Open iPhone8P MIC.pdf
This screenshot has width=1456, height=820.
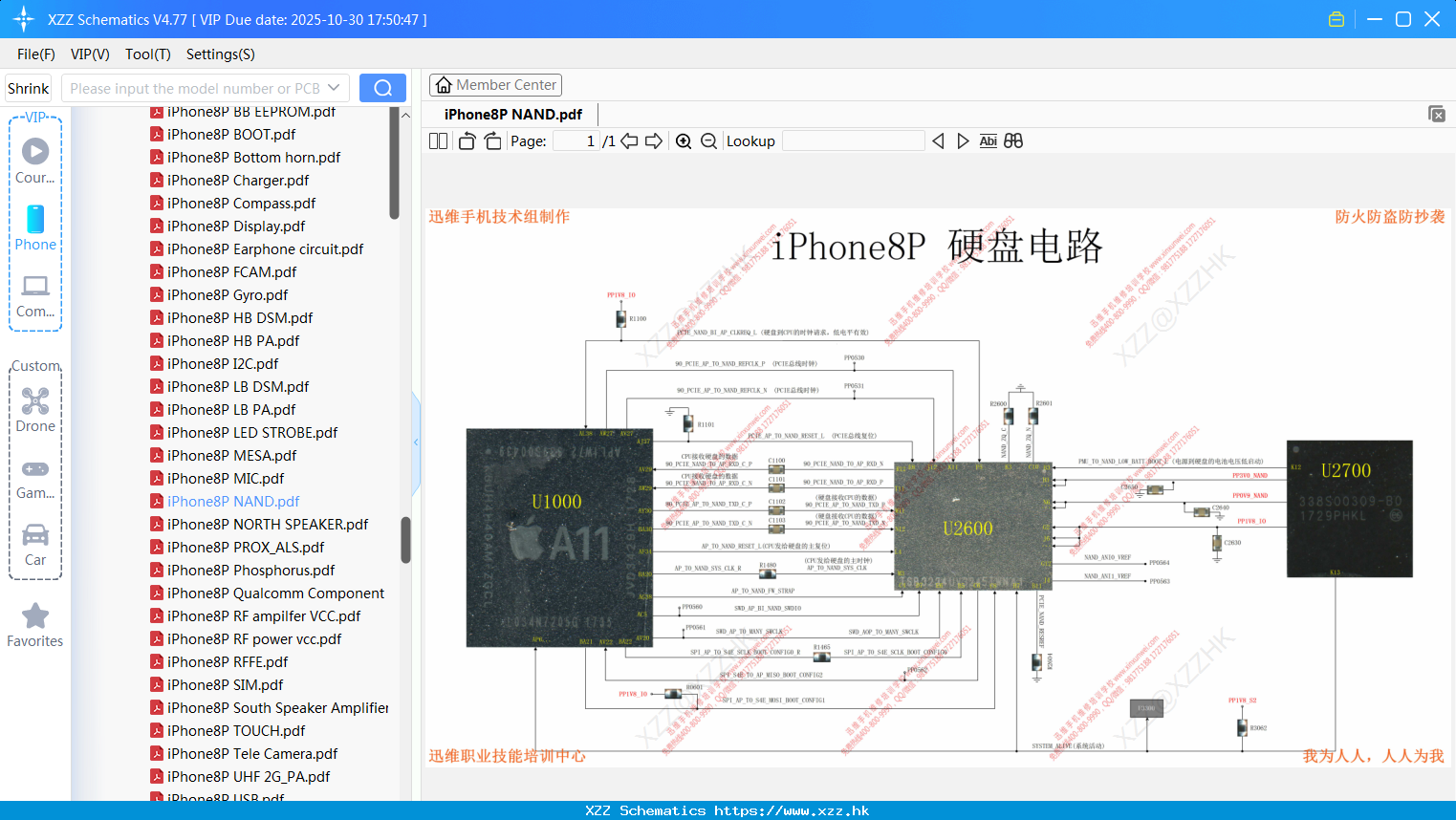[226, 479]
